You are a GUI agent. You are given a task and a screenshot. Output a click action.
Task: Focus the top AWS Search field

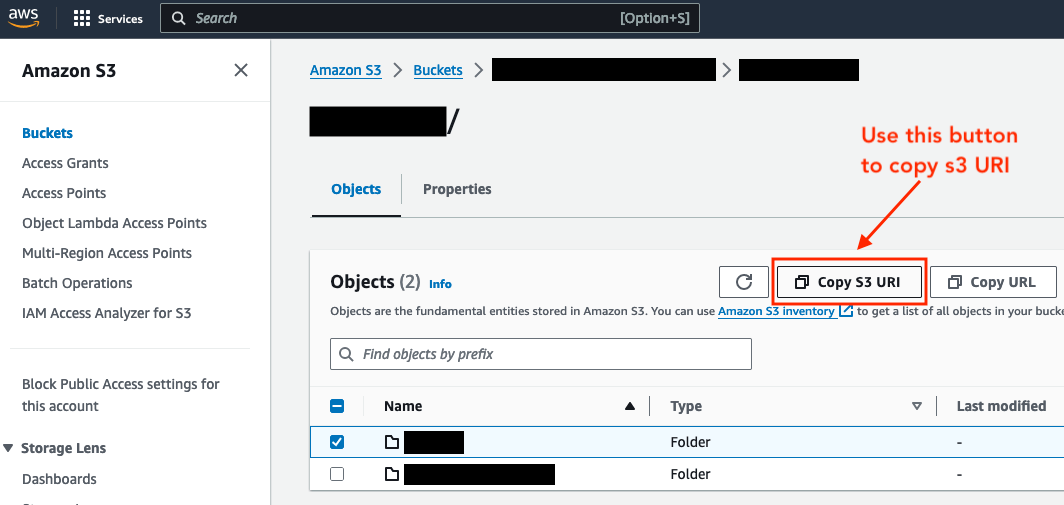pos(430,18)
